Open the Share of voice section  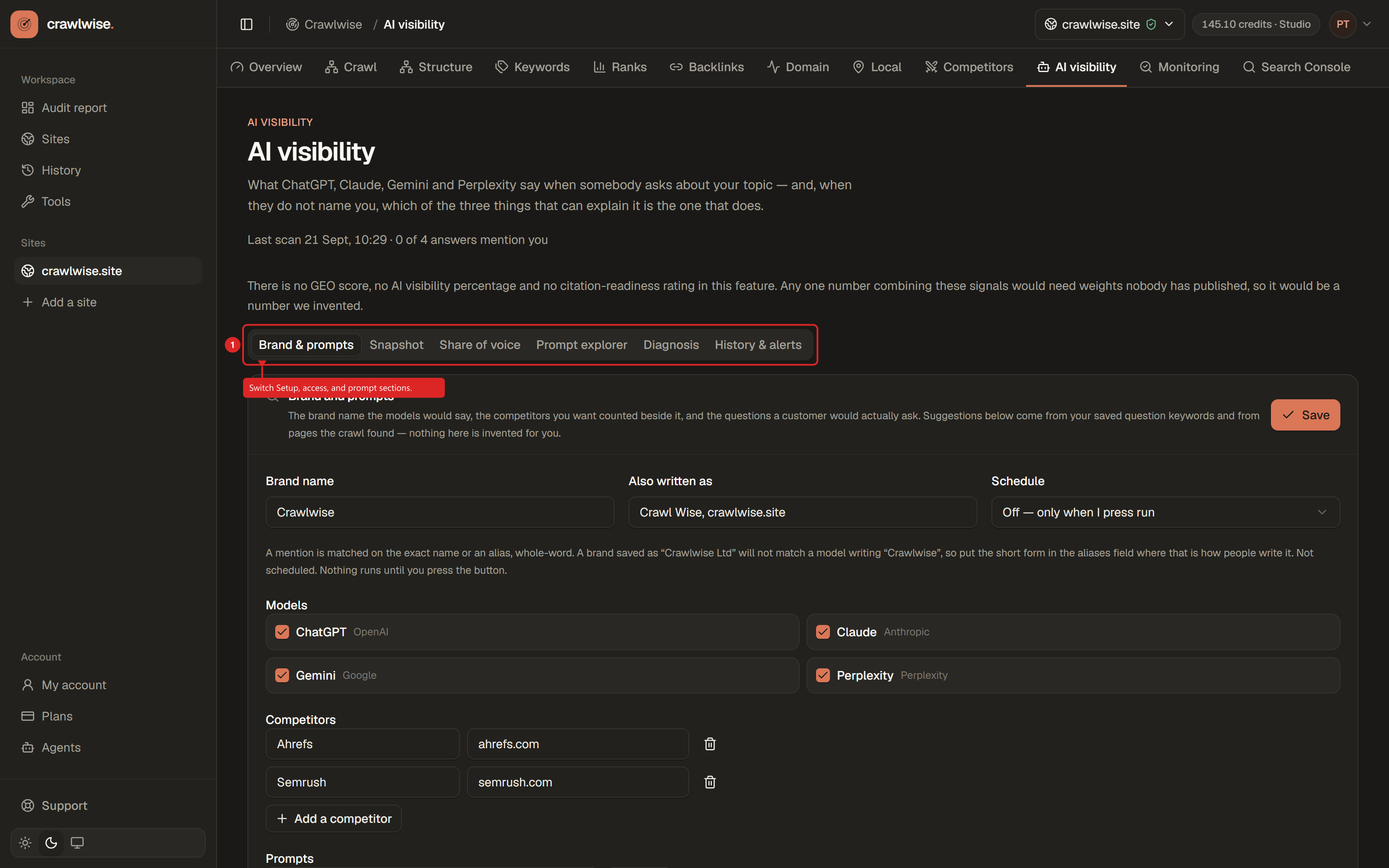coord(480,345)
